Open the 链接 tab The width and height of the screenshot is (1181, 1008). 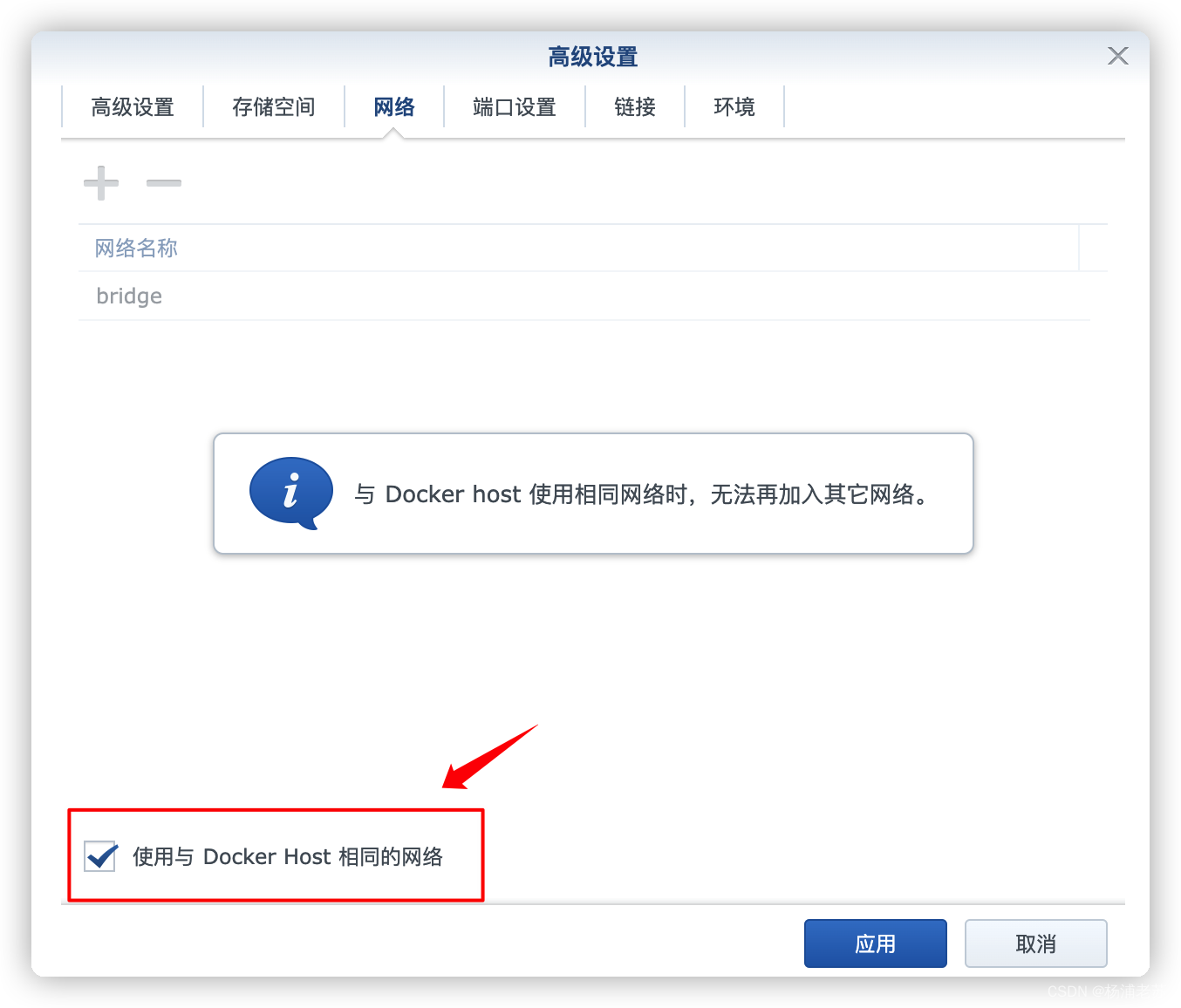(x=635, y=107)
